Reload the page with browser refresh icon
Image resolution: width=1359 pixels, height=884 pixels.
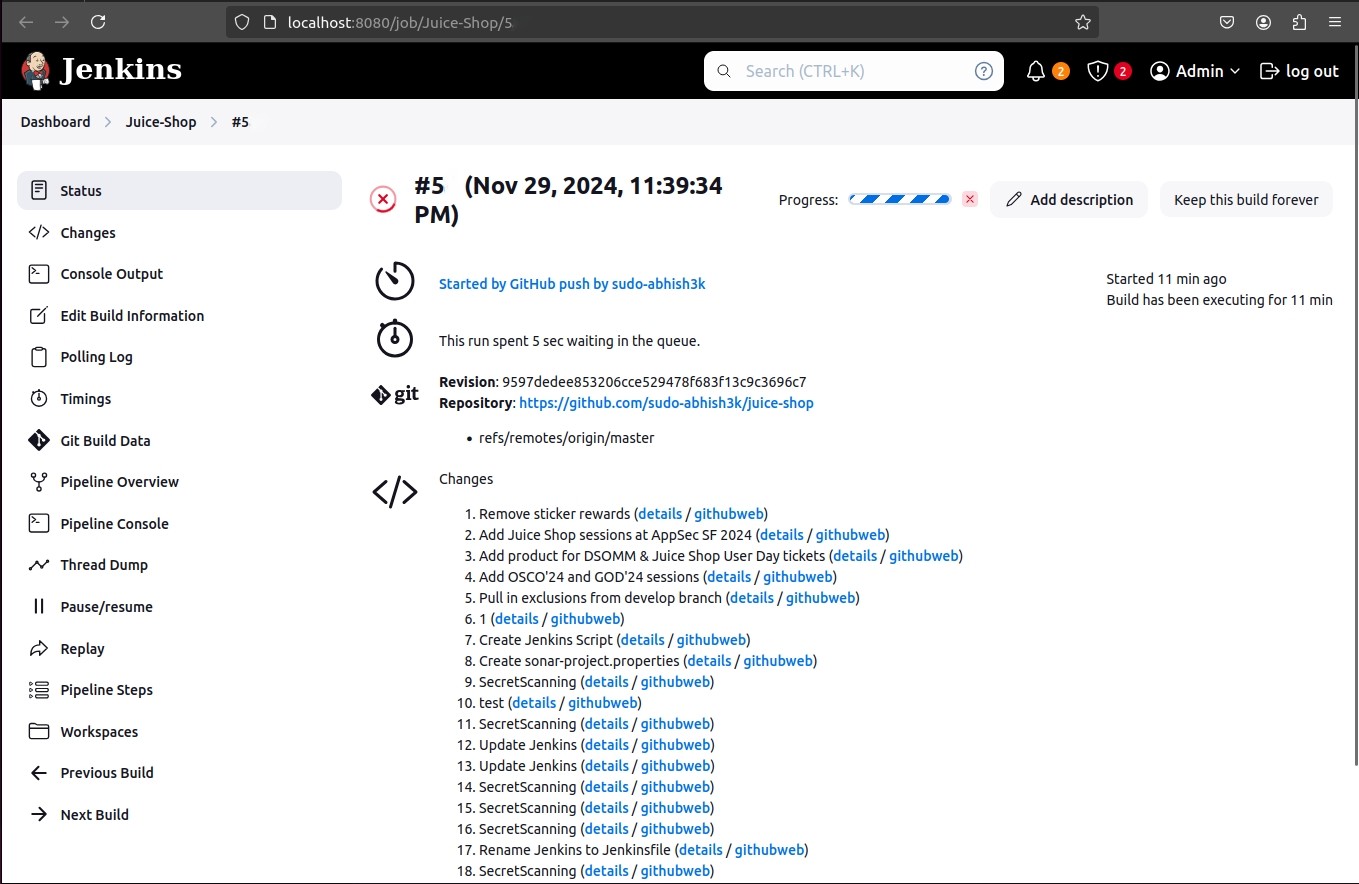coord(97,22)
